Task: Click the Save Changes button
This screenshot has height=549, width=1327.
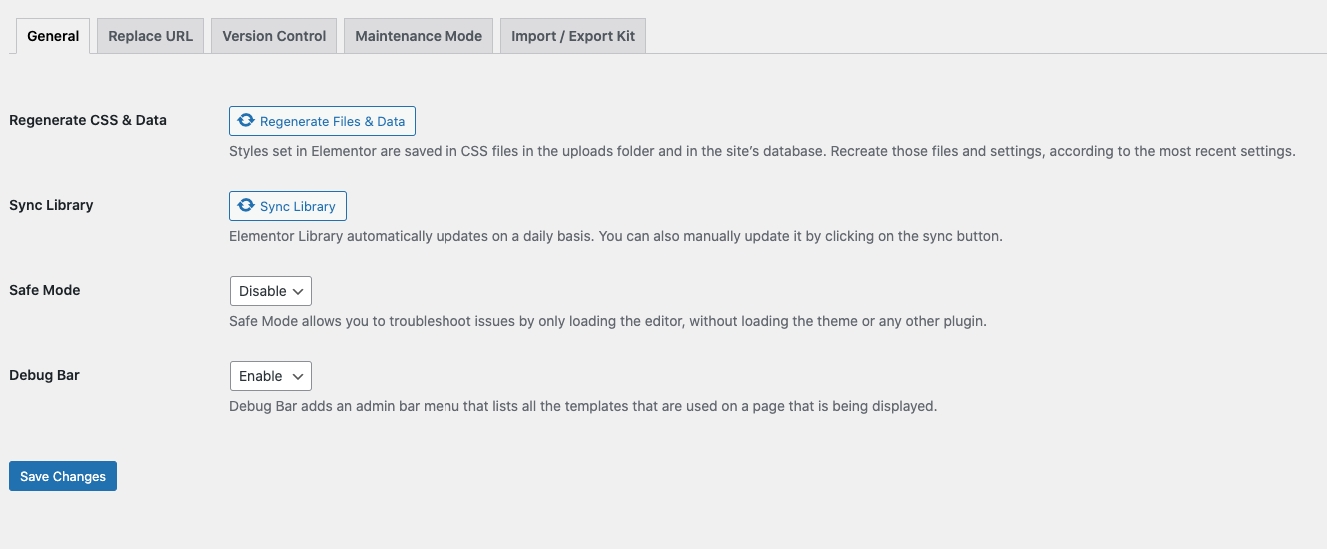Action: tap(63, 476)
